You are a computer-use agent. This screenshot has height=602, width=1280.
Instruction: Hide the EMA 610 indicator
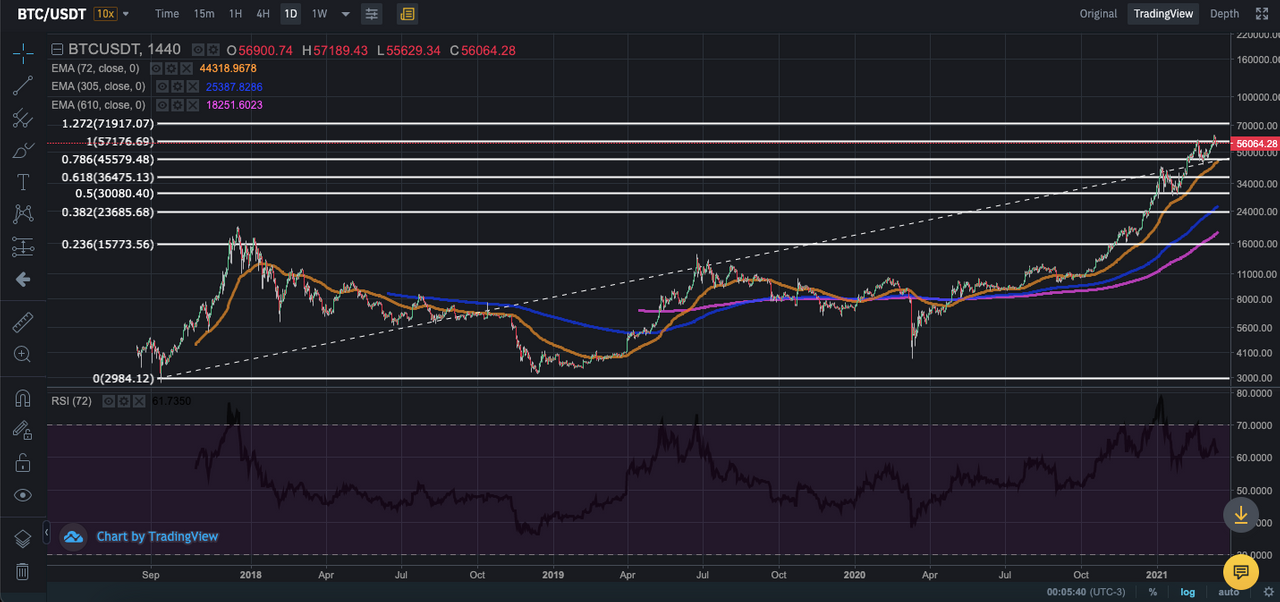pyautogui.click(x=162, y=105)
